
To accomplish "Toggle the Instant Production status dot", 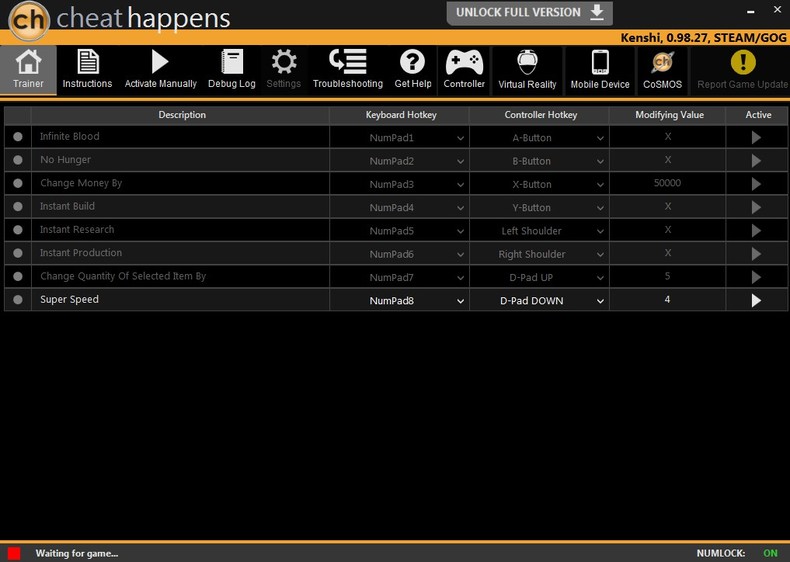I will pyautogui.click(x=18, y=253).
